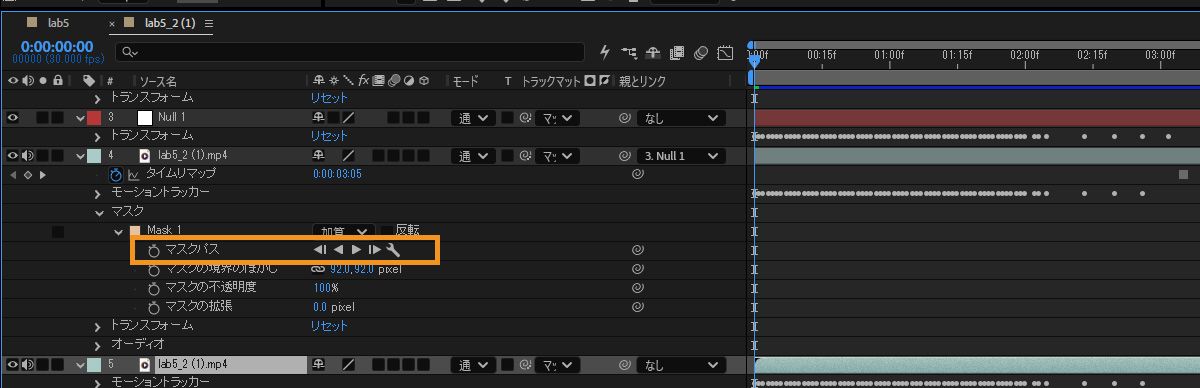Click the mask opacity value 100%

point(326,288)
